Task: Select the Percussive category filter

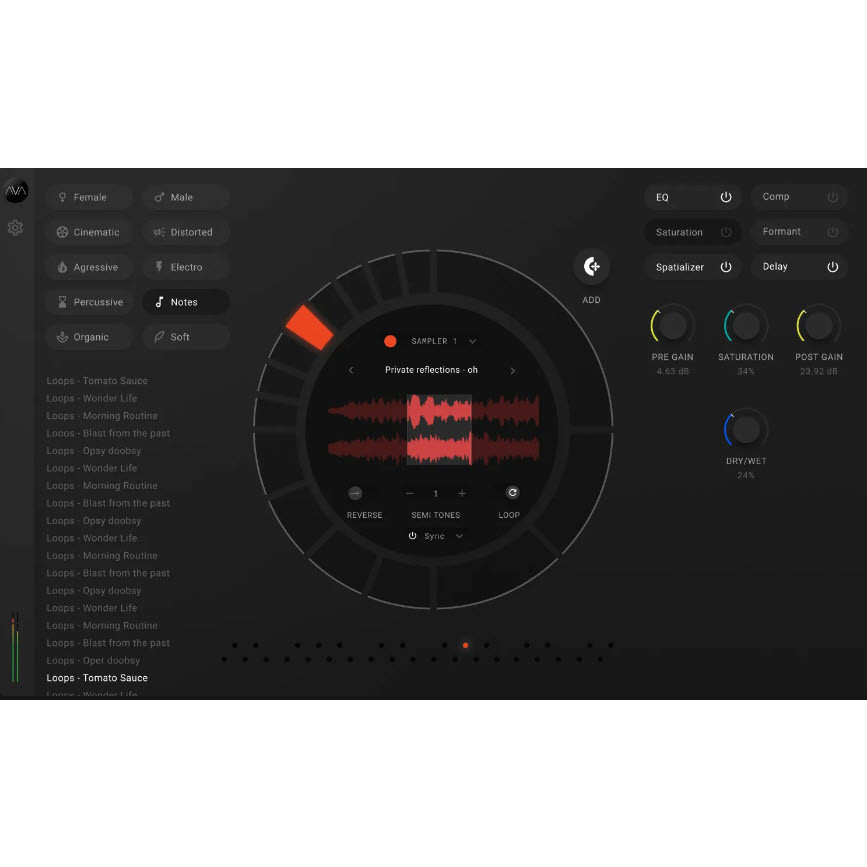Action: click(x=89, y=302)
